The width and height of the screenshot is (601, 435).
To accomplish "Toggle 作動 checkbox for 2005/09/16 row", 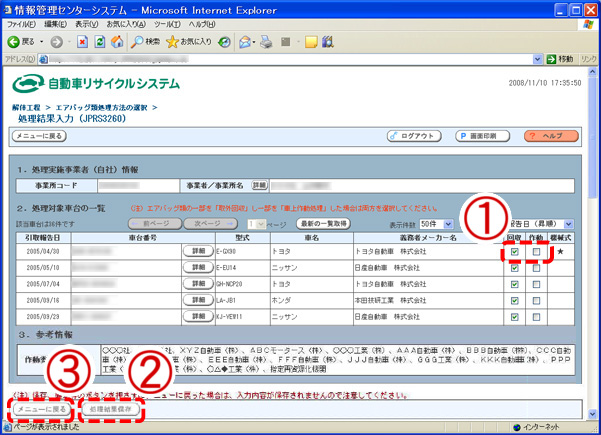I will tap(536, 300).
